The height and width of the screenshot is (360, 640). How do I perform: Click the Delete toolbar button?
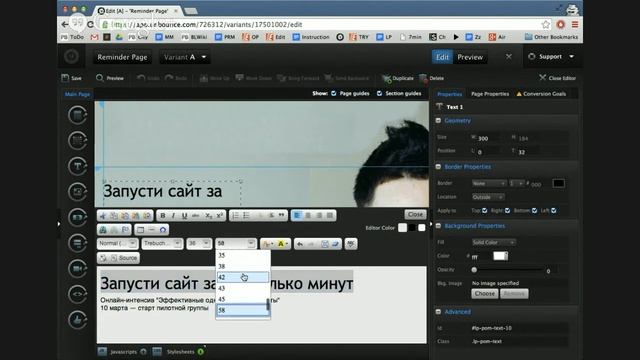click(431, 78)
